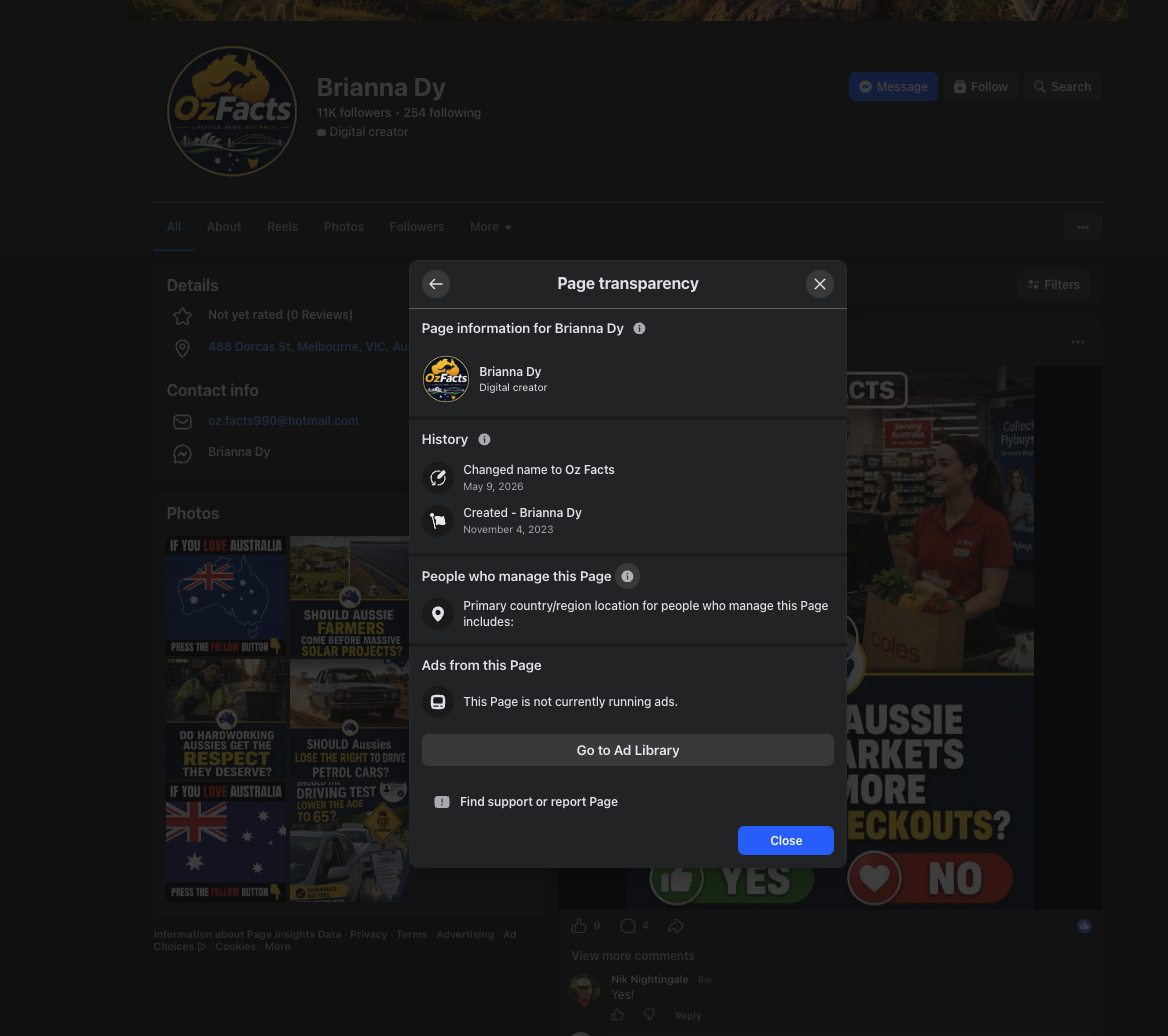This screenshot has height=1036, width=1168.
Task: Open the post's three-dot options menu
Action: click(1078, 342)
